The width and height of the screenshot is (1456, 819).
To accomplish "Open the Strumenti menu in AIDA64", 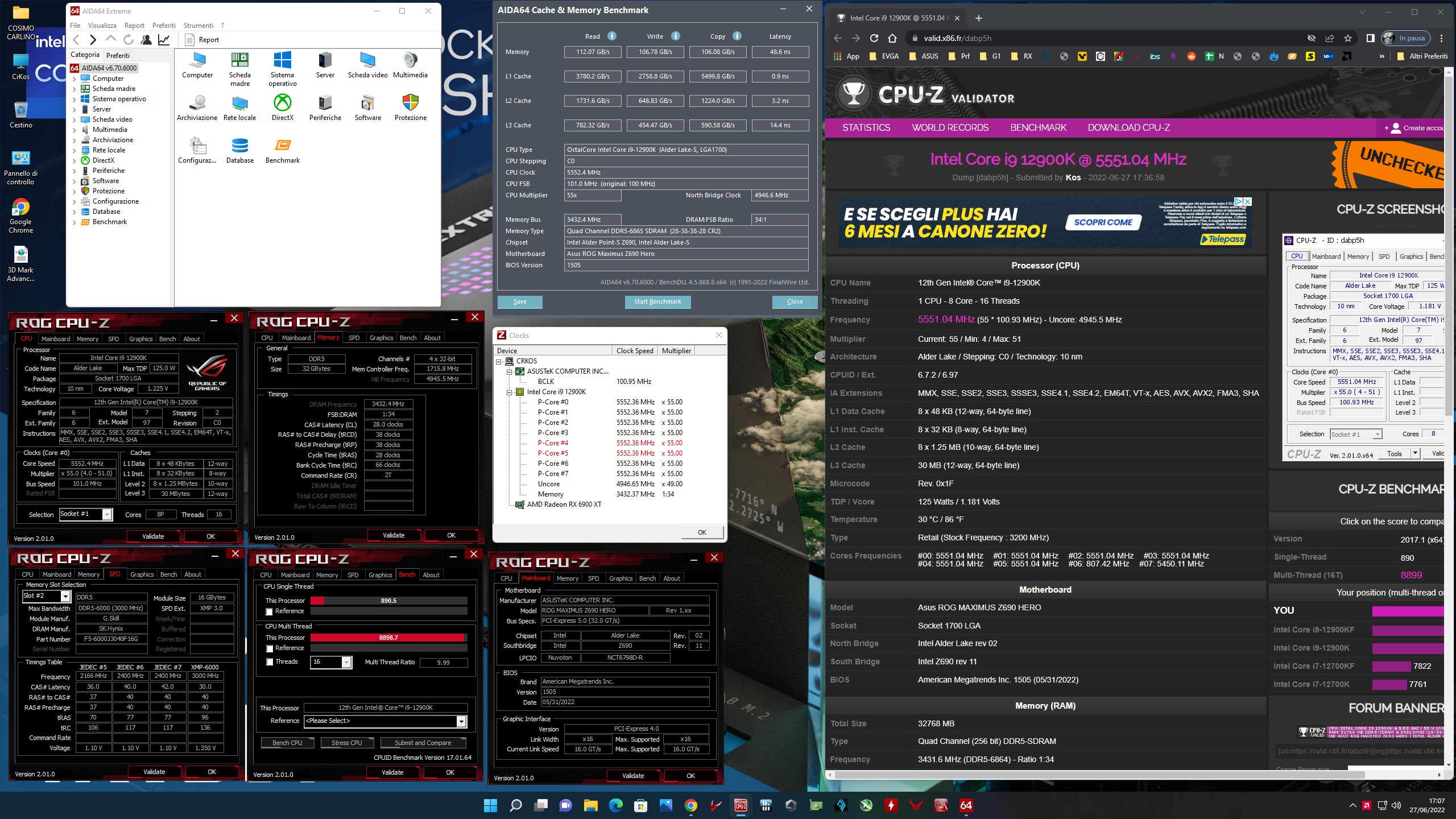I will (x=198, y=25).
